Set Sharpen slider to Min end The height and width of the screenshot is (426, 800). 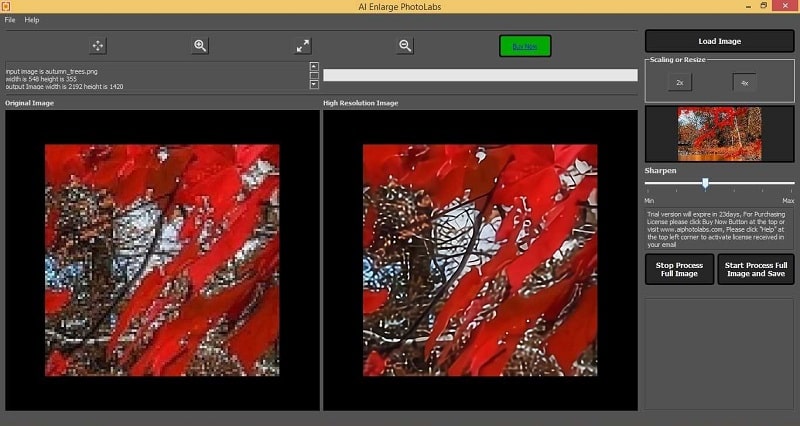pos(647,183)
